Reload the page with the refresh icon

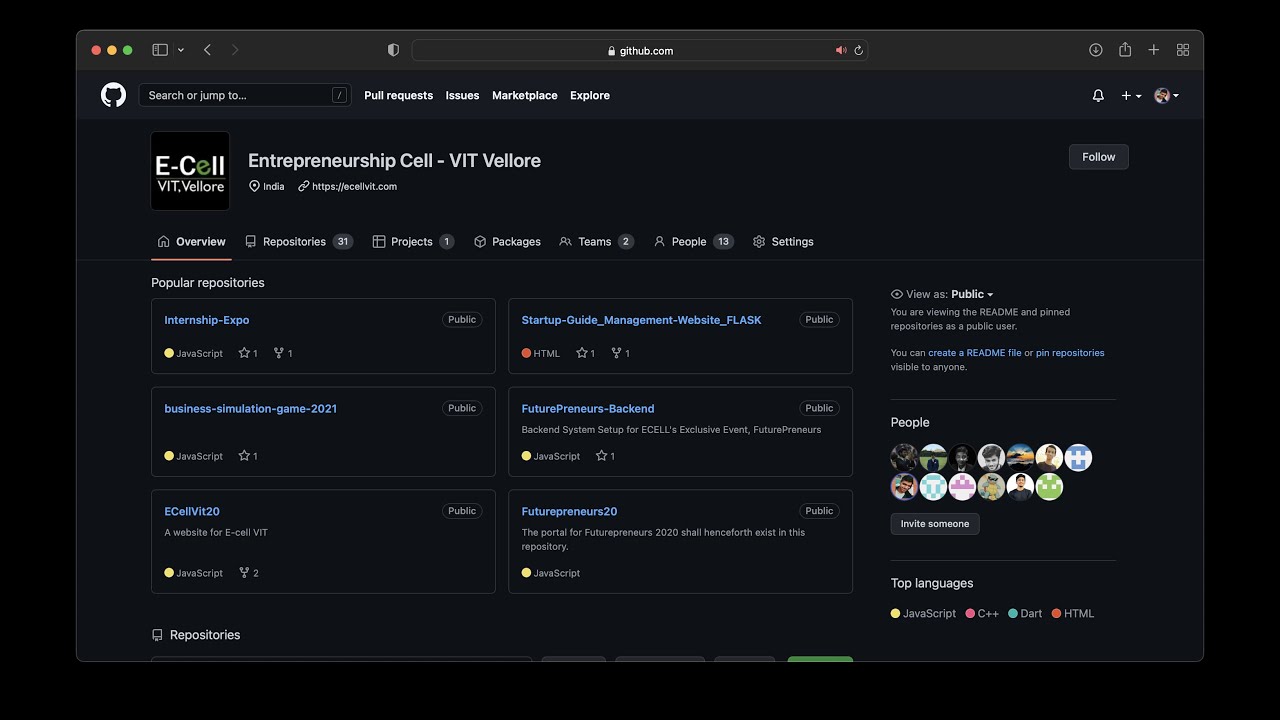[858, 50]
